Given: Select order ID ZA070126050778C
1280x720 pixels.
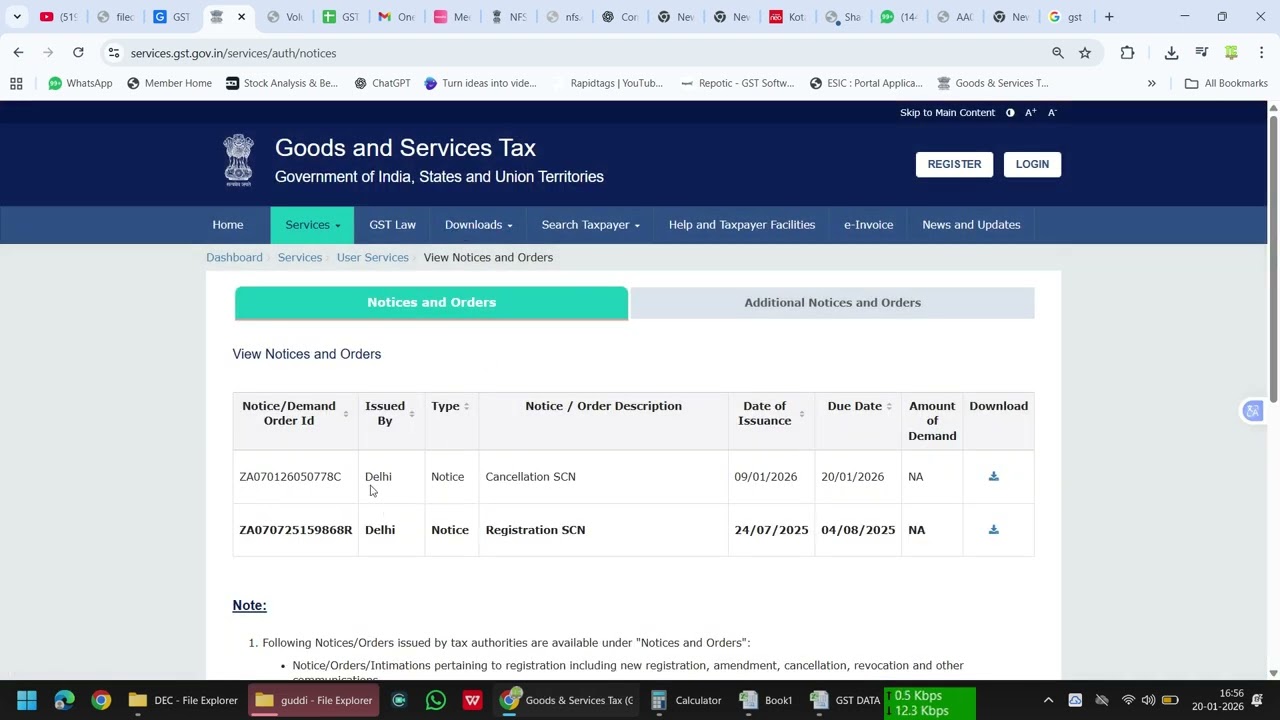Looking at the screenshot, I should [x=290, y=477].
